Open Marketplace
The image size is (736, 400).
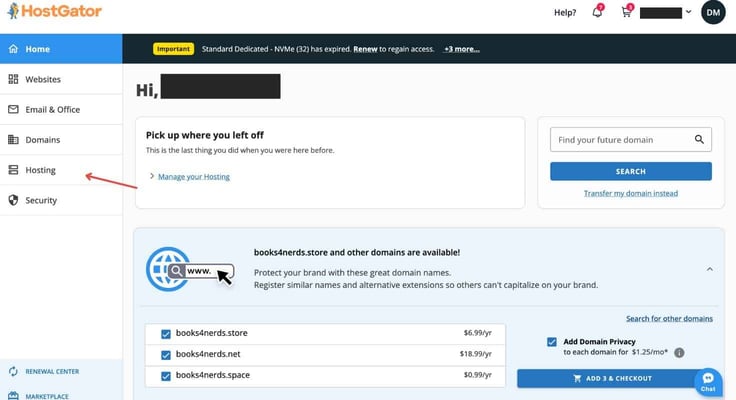click(x=47, y=396)
